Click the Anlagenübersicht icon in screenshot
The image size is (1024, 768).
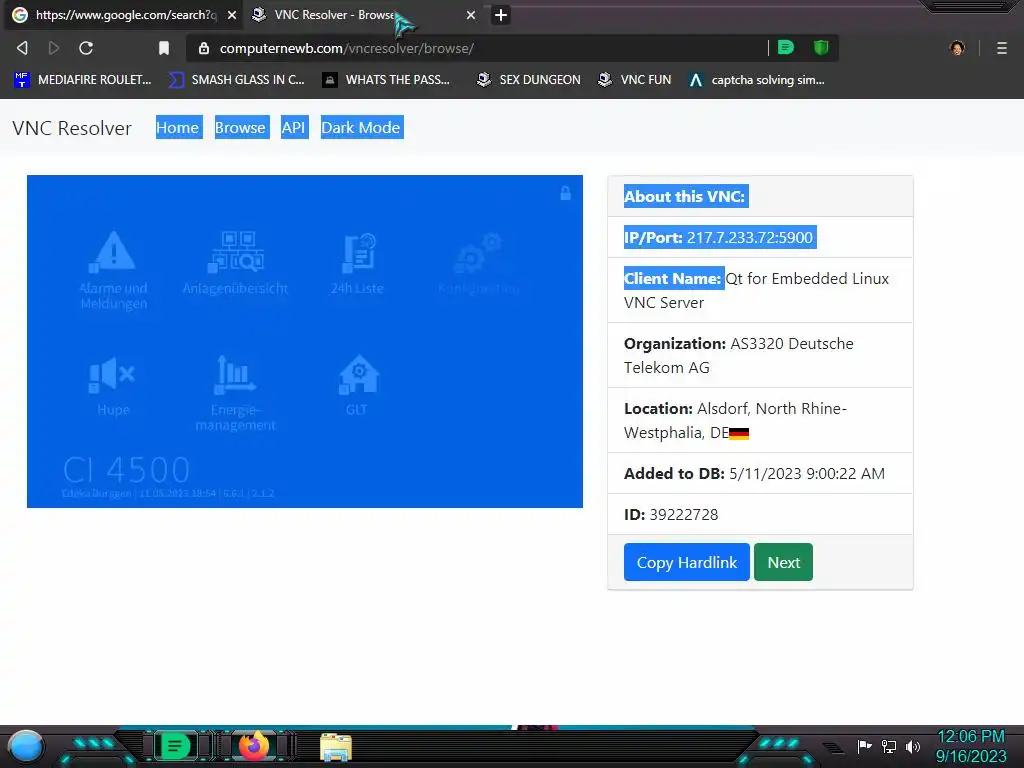[x=236, y=251]
